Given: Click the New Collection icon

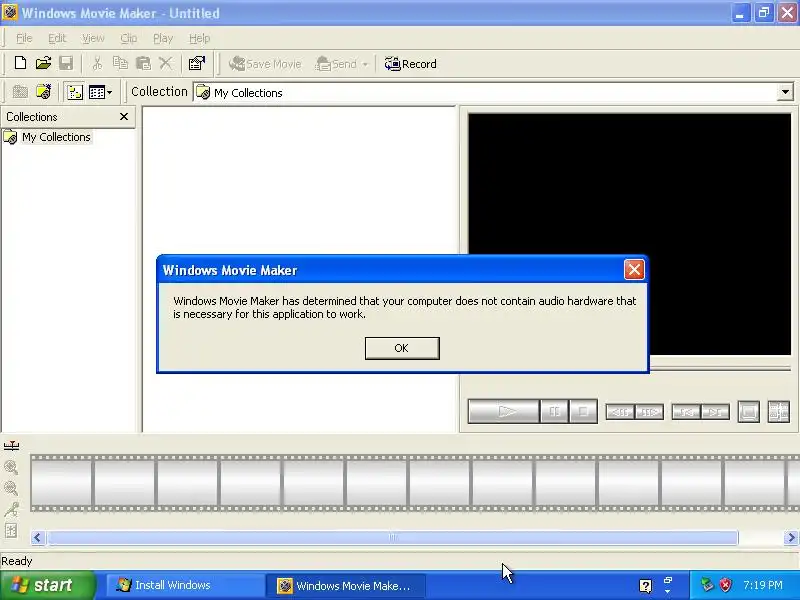Looking at the screenshot, I should [x=43, y=92].
